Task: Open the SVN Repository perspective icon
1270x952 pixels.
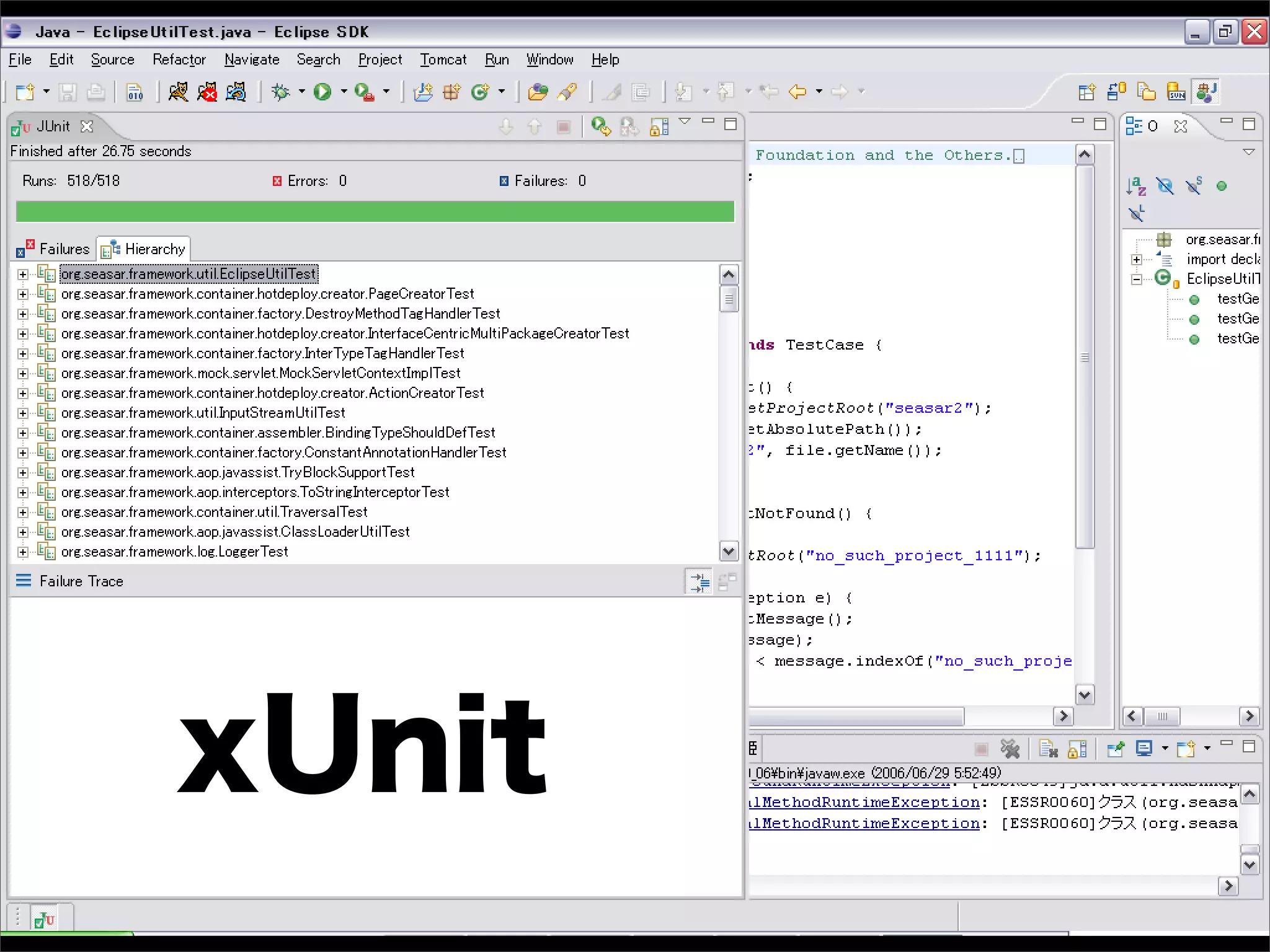Action: (x=1176, y=92)
